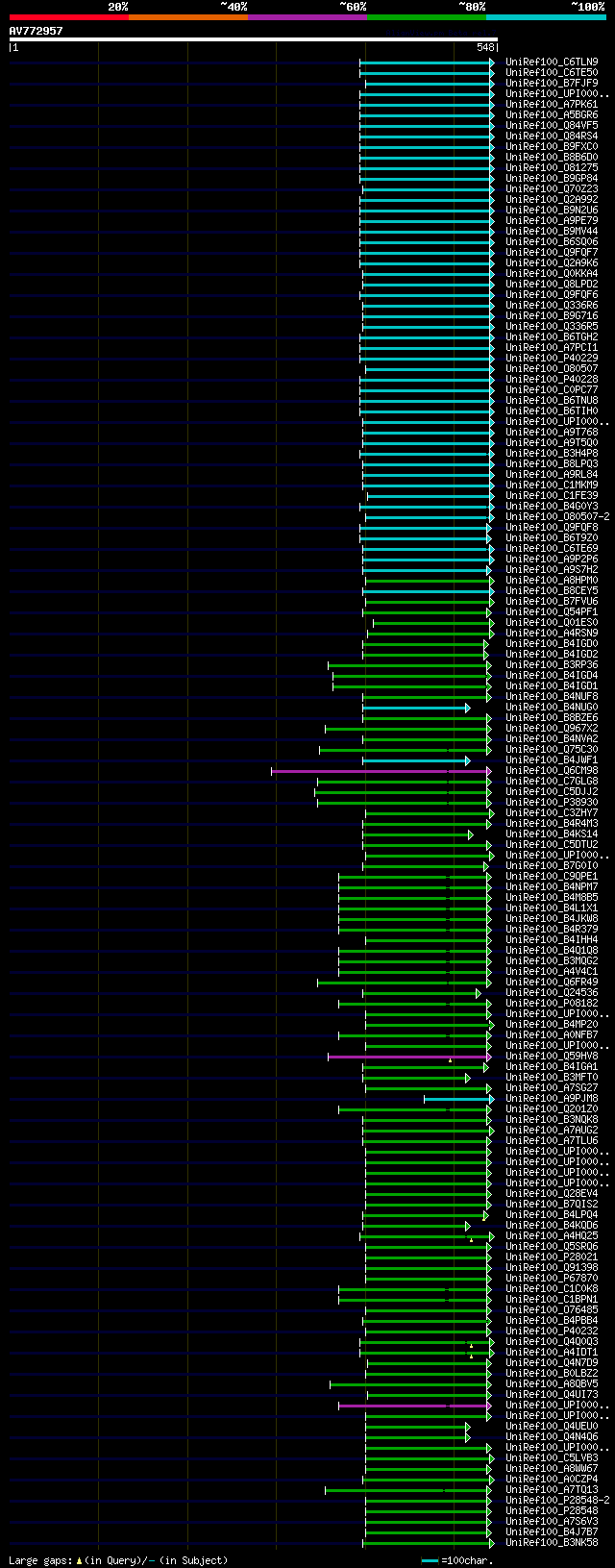Click hit label UniRef100_Q59HV8
The height and width of the screenshot is (1568, 615).
coord(552,1056)
